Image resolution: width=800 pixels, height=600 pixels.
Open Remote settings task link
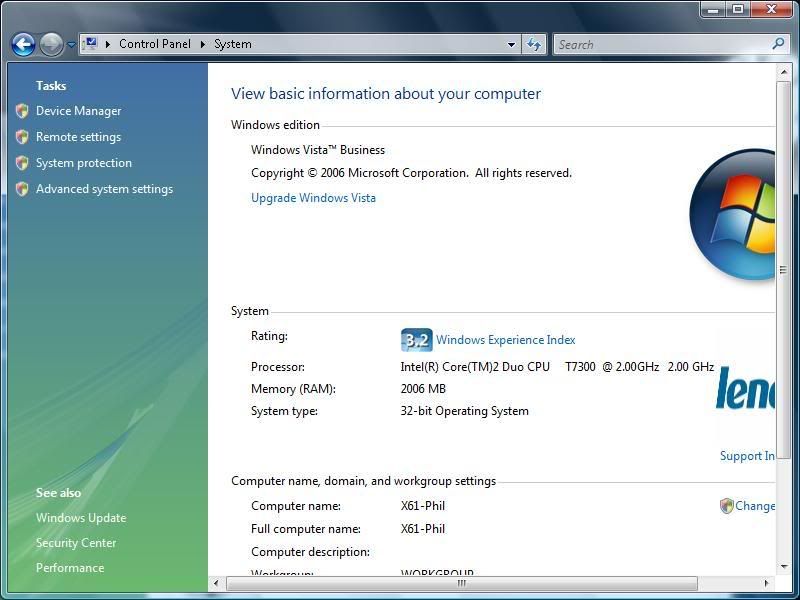click(x=79, y=137)
